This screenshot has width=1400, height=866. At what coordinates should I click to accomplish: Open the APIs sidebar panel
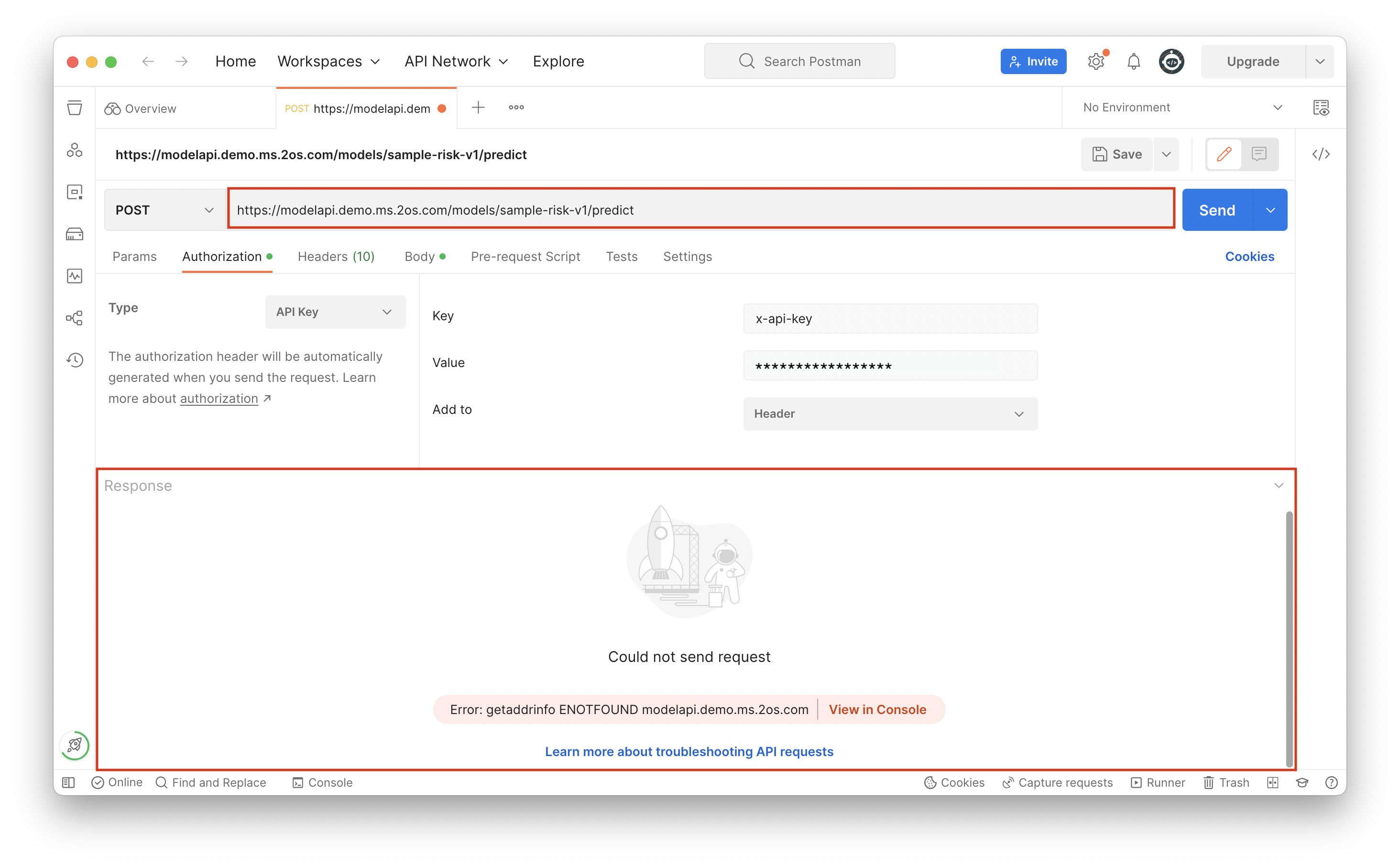coord(75,150)
